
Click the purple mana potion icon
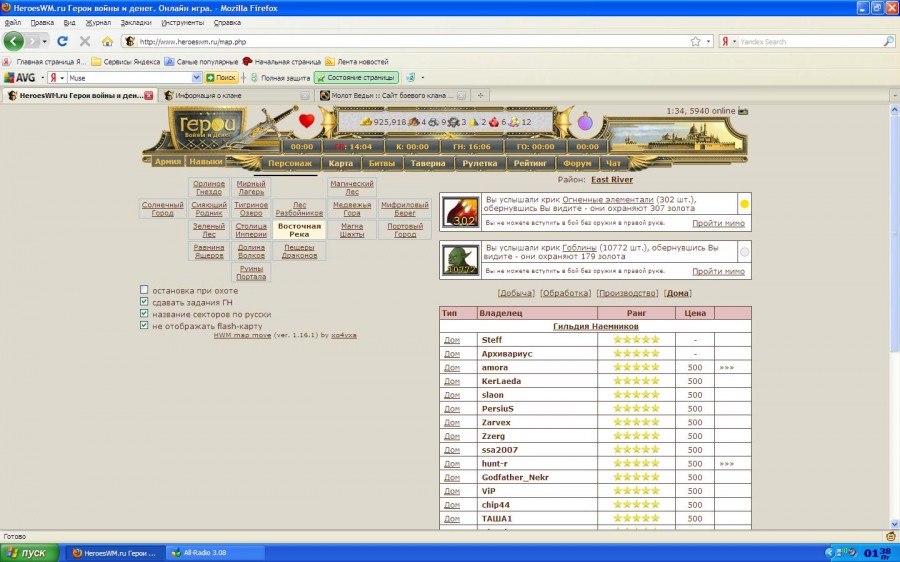[x=585, y=122]
